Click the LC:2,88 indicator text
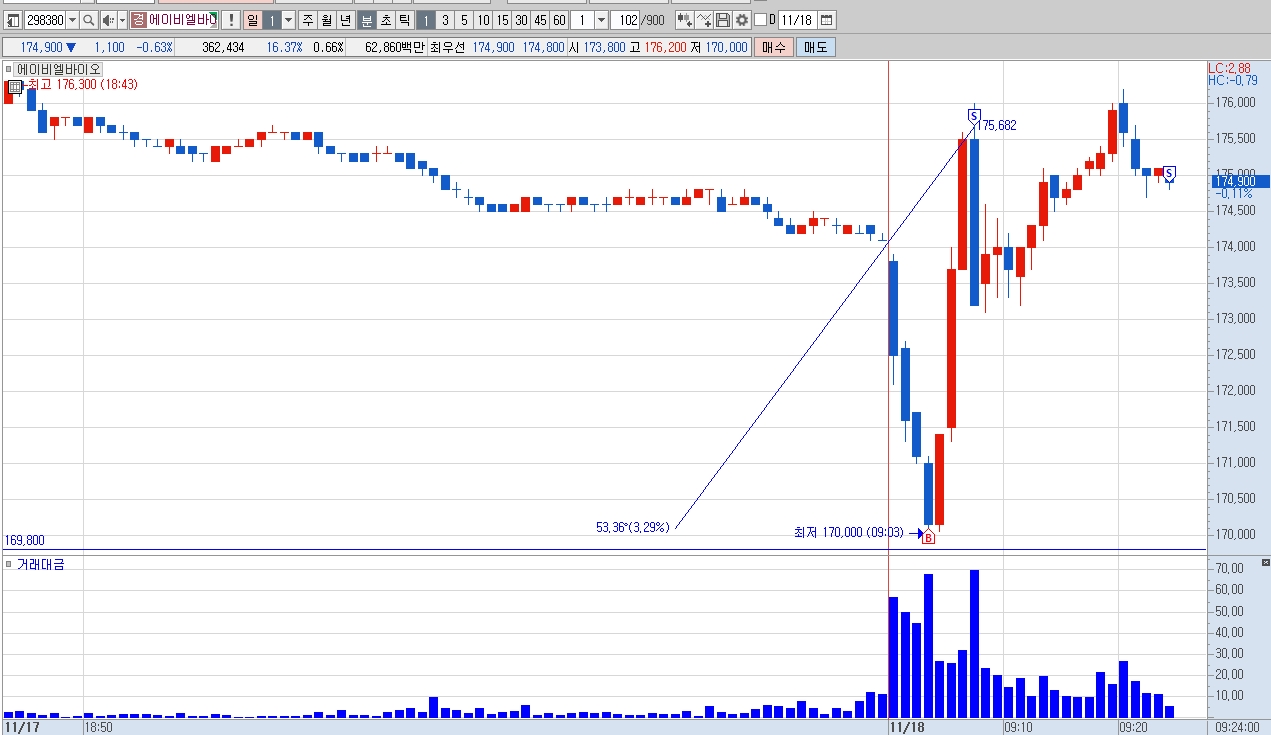The width and height of the screenshot is (1271, 735). click(x=1232, y=67)
